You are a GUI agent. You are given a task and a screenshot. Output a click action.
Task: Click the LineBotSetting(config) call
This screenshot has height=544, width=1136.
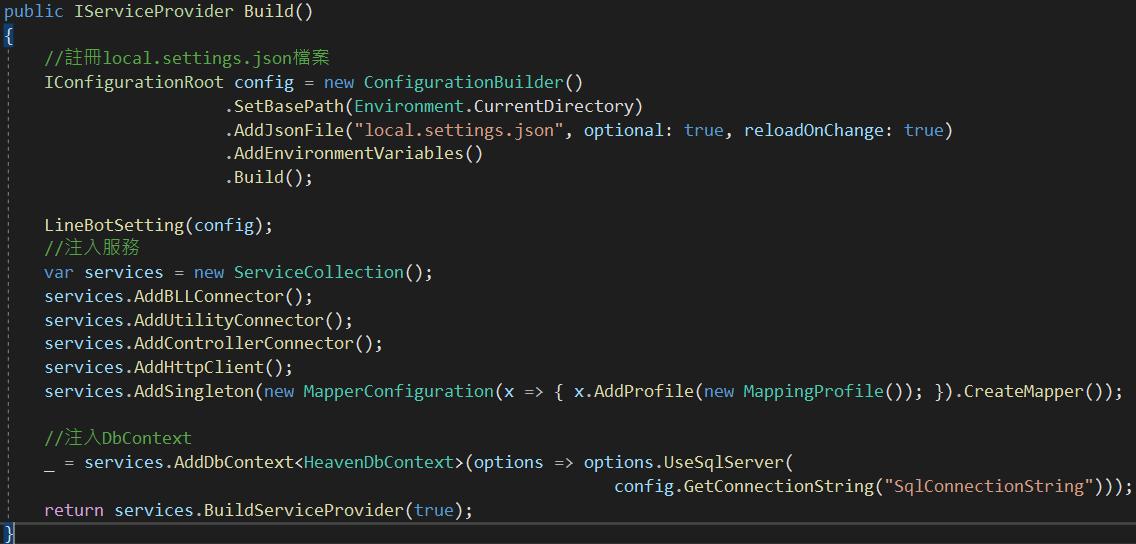click(154, 225)
